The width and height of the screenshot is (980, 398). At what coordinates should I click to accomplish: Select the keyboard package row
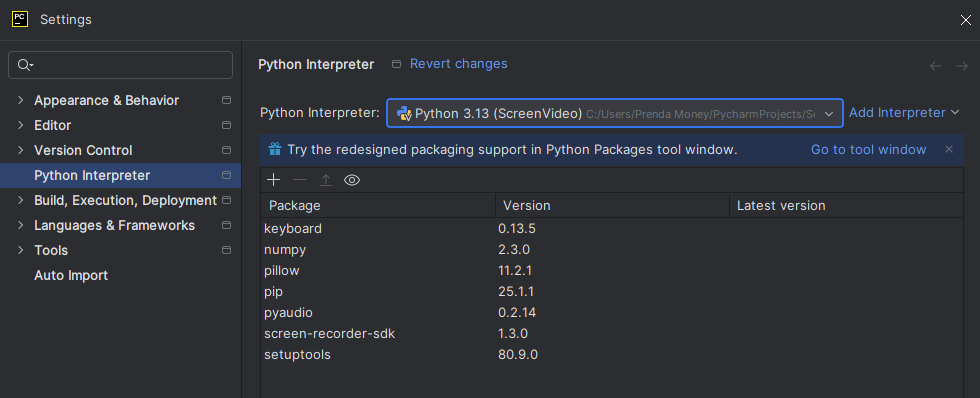pyautogui.click(x=612, y=229)
